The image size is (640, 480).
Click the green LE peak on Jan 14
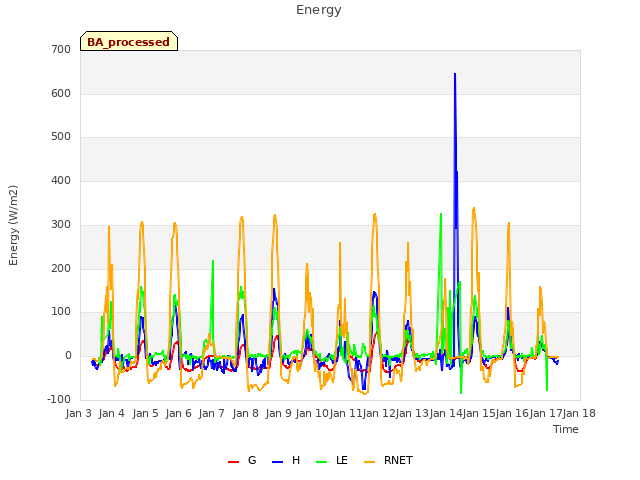pos(441,214)
